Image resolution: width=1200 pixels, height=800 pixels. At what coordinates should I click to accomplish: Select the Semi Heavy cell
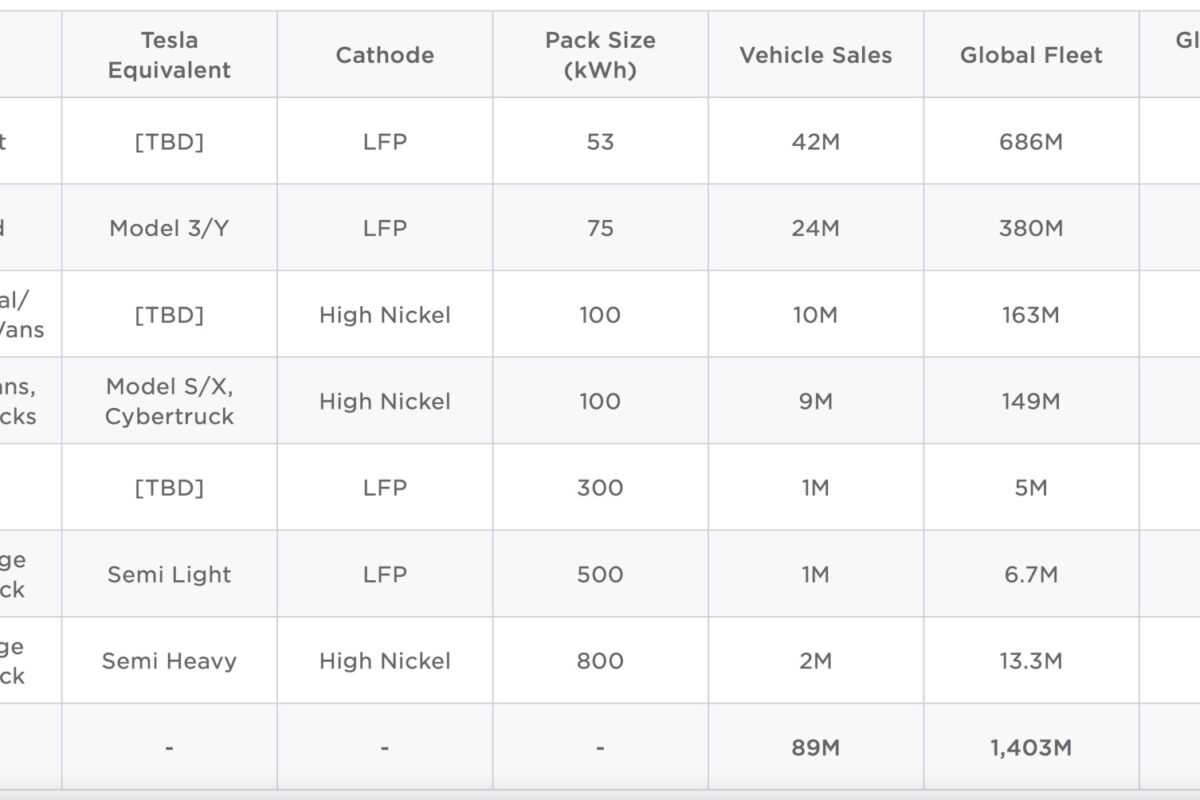click(169, 661)
